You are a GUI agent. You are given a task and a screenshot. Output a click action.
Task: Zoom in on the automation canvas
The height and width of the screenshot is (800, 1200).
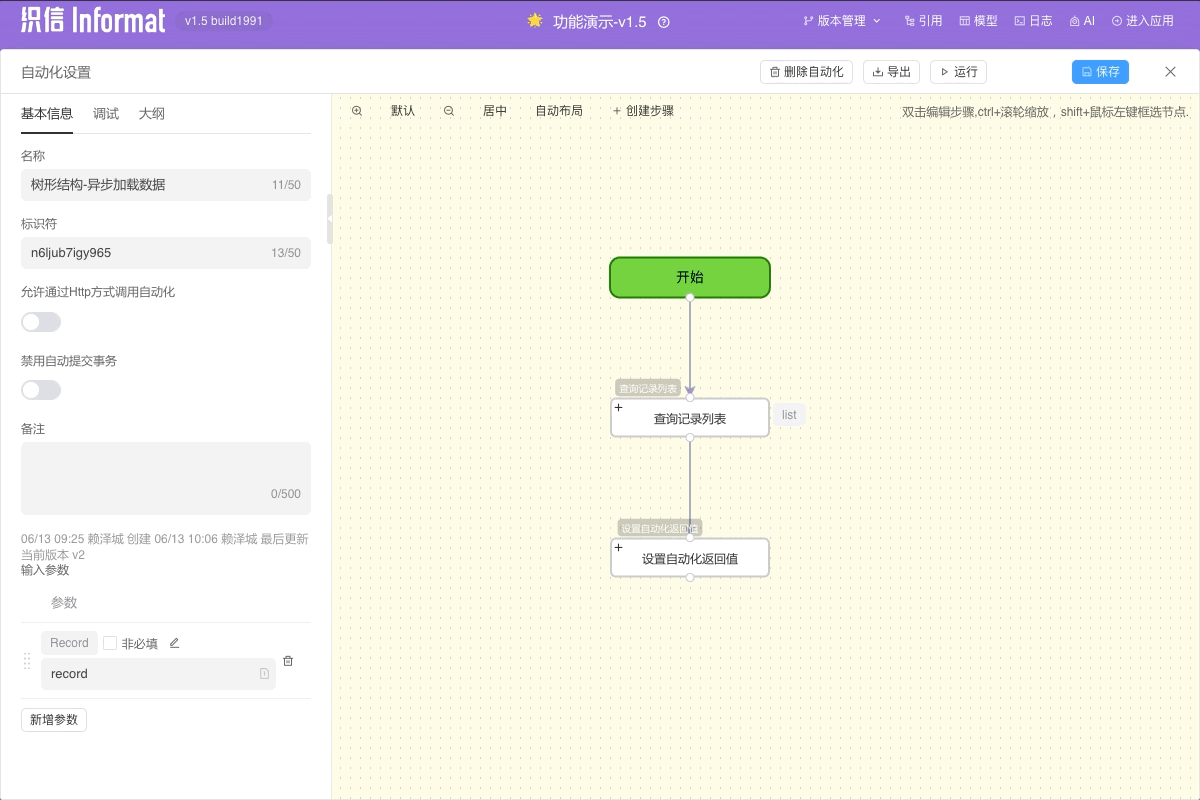coord(357,111)
